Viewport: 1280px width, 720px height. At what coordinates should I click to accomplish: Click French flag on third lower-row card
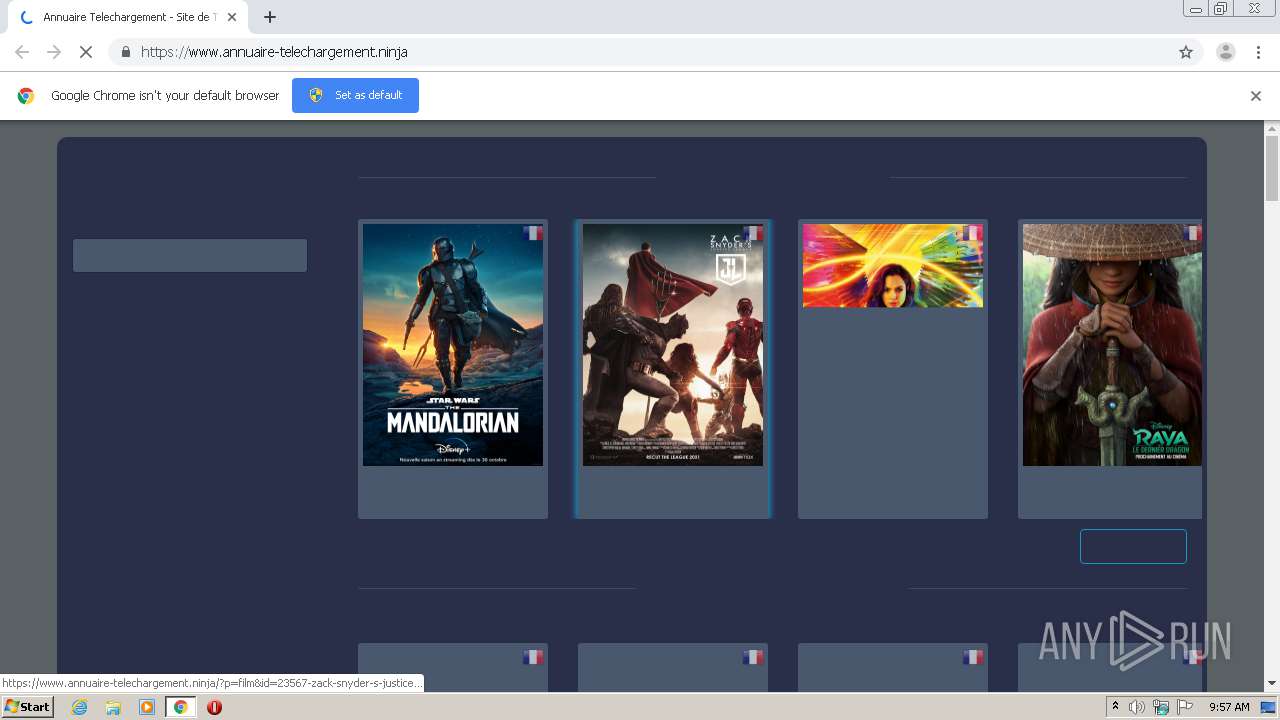click(972, 657)
